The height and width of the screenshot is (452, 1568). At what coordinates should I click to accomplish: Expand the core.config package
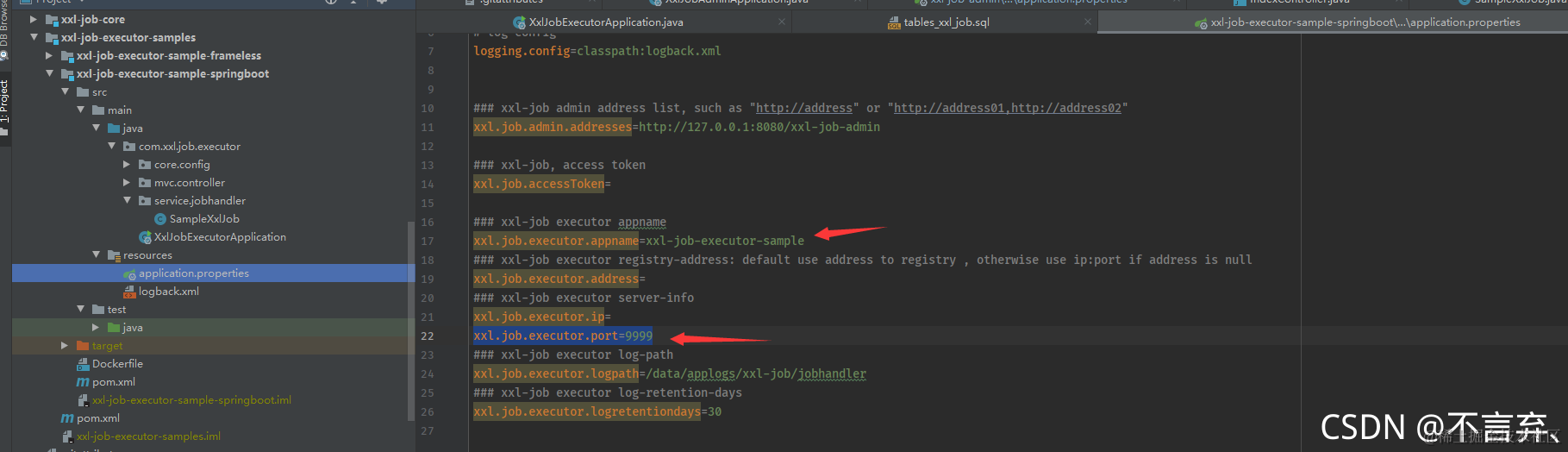click(127, 164)
